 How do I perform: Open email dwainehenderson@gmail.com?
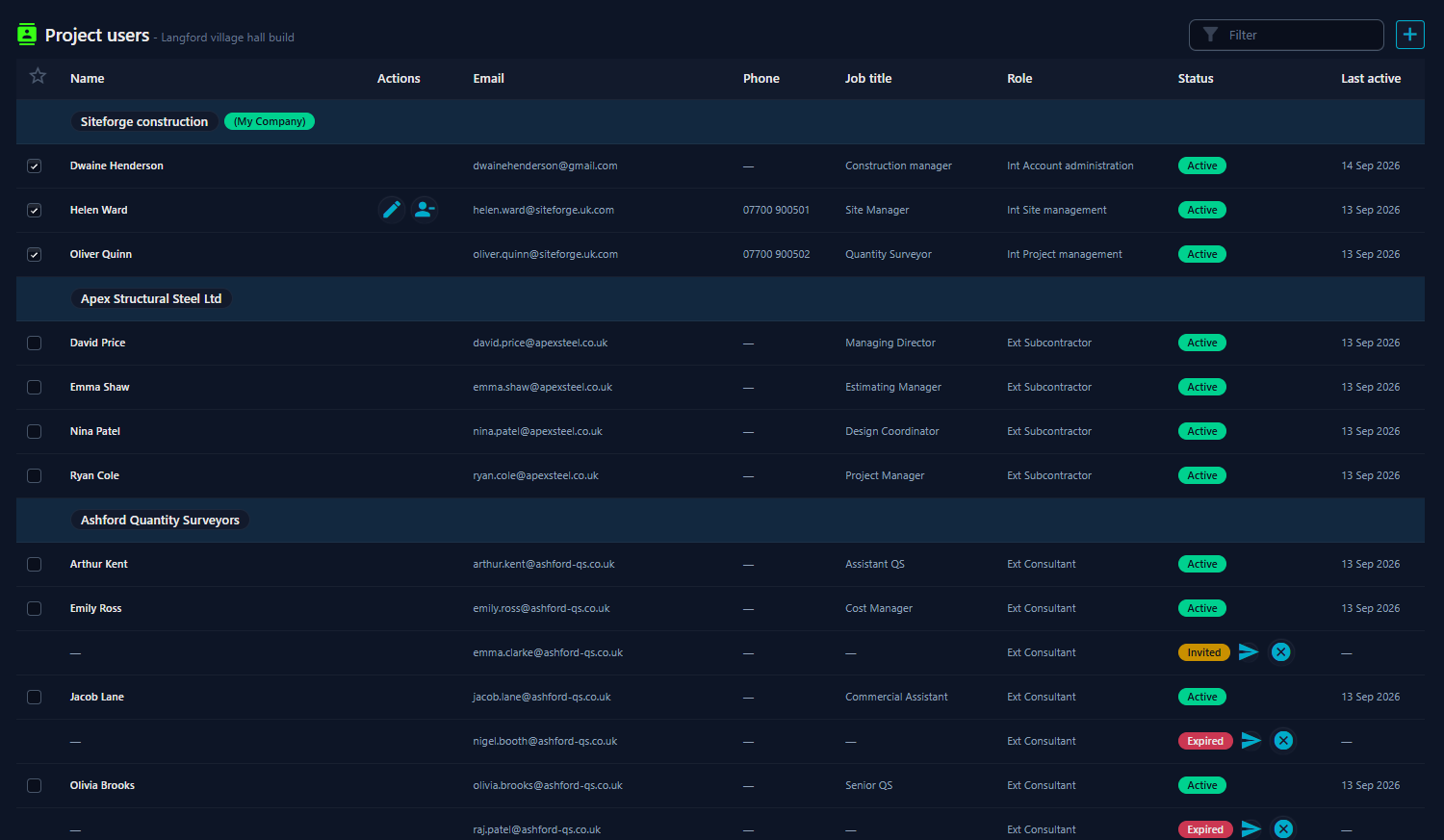click(545, 165)
